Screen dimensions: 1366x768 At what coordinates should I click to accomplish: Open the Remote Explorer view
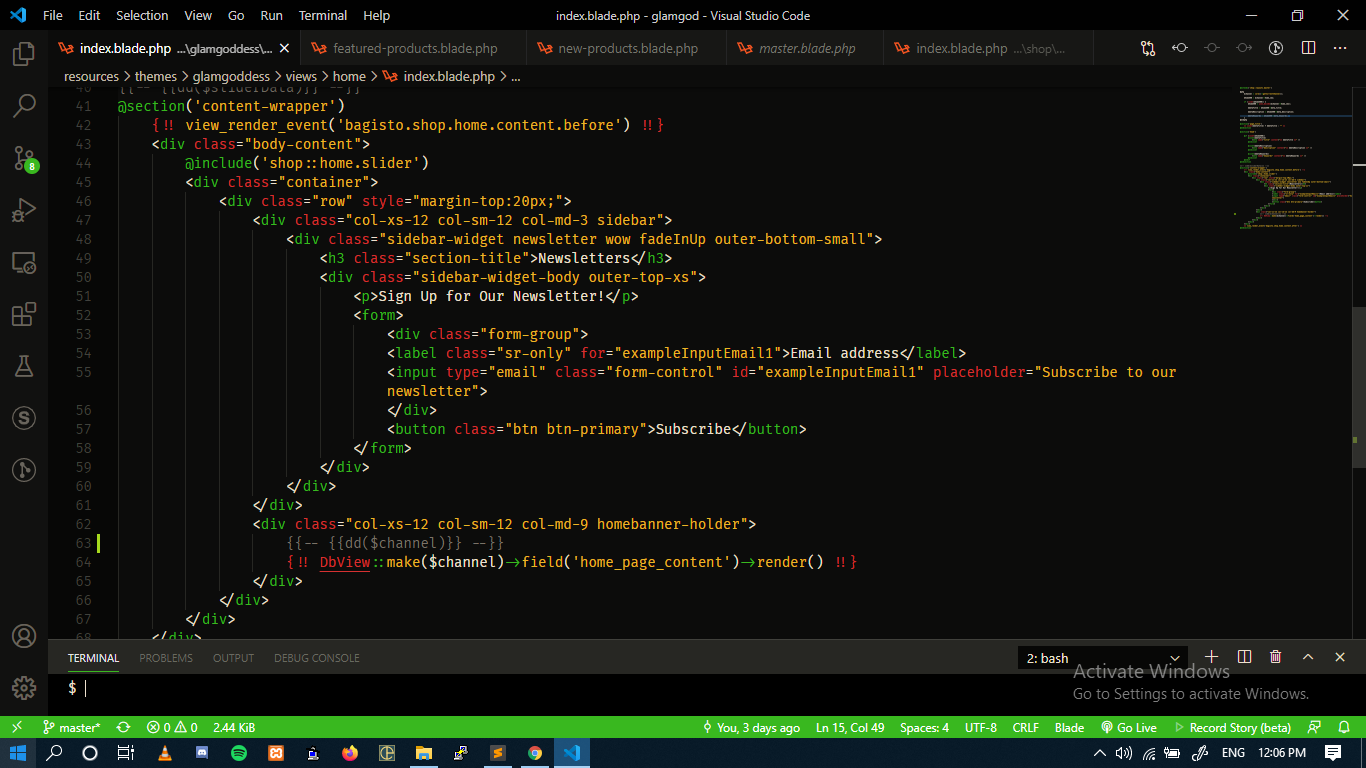tap(24, 263)
